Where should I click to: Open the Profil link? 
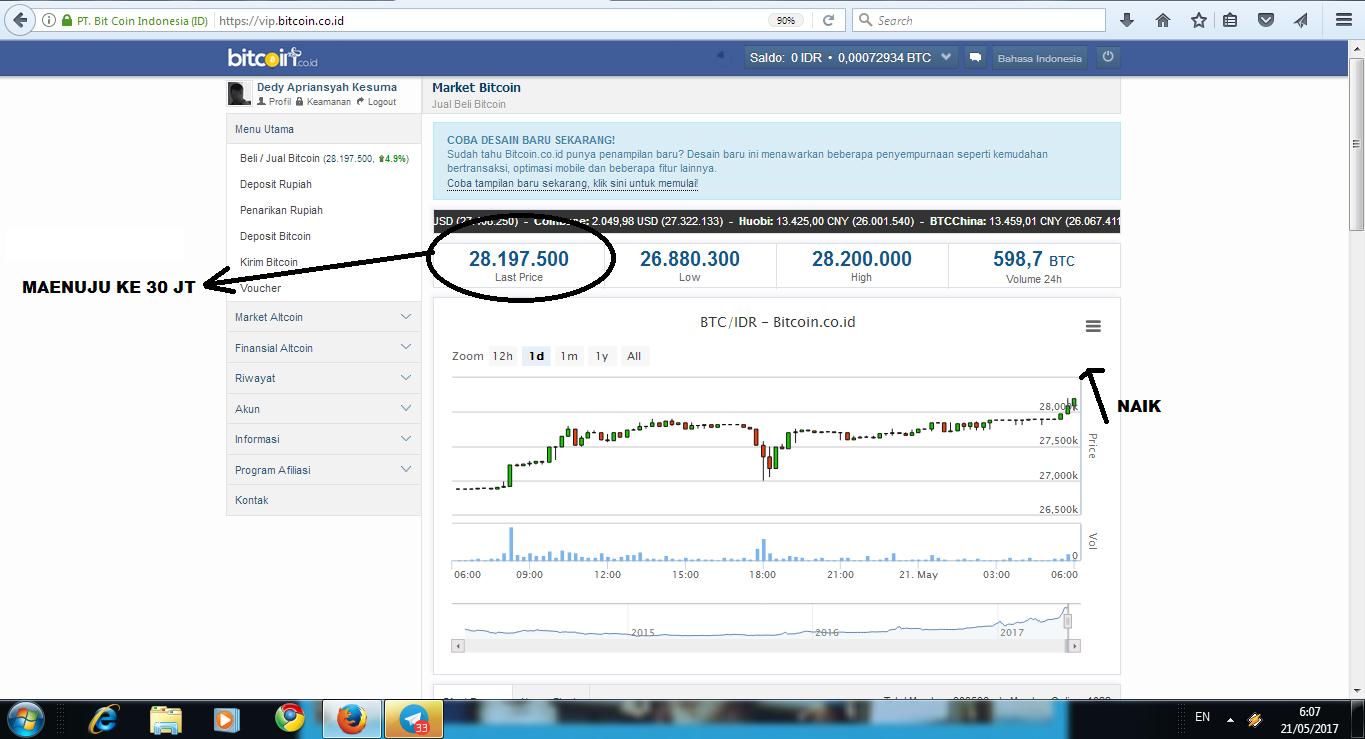tap(274, 102)
